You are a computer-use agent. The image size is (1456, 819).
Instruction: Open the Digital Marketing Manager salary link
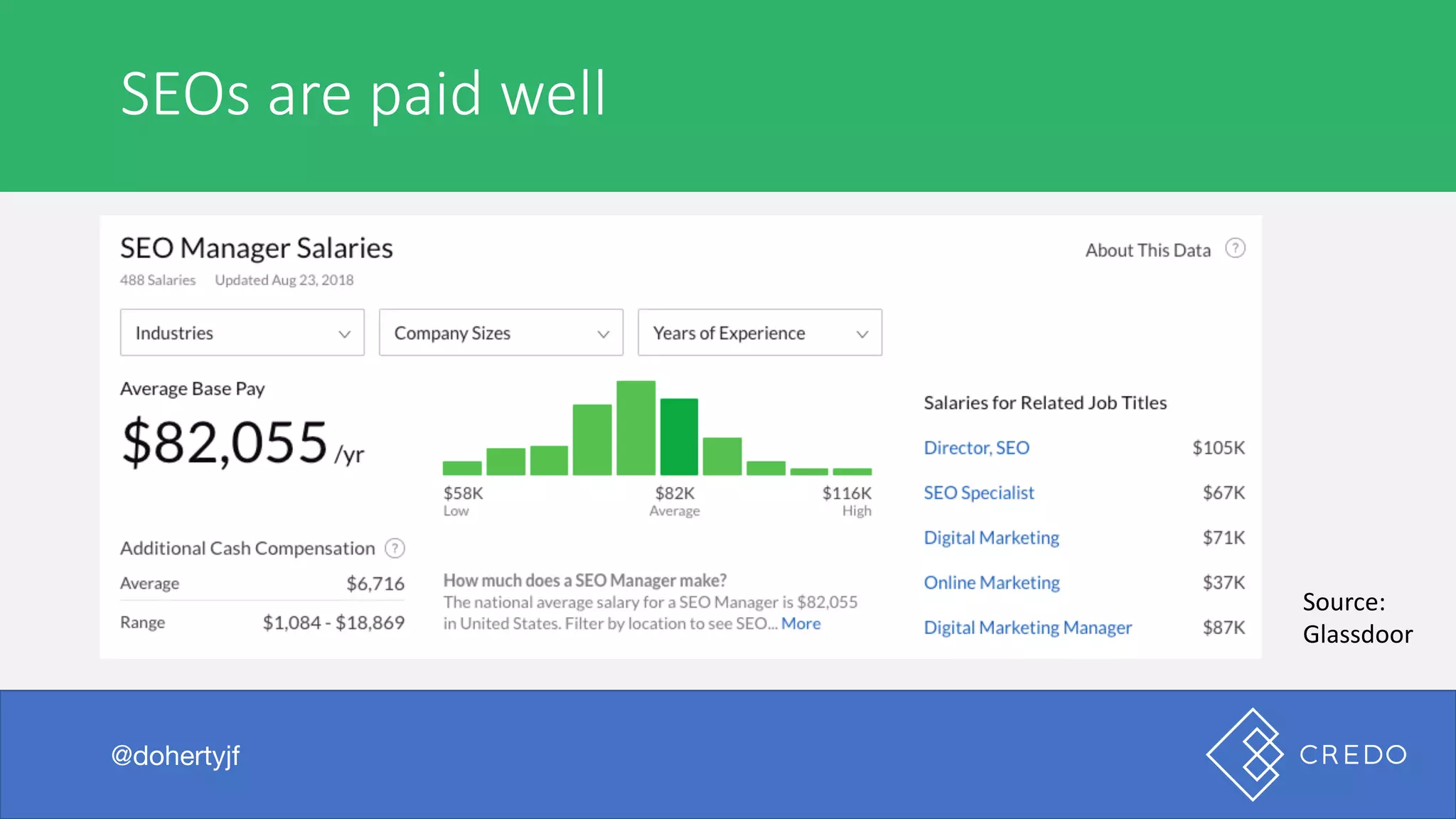point(1028,628)
